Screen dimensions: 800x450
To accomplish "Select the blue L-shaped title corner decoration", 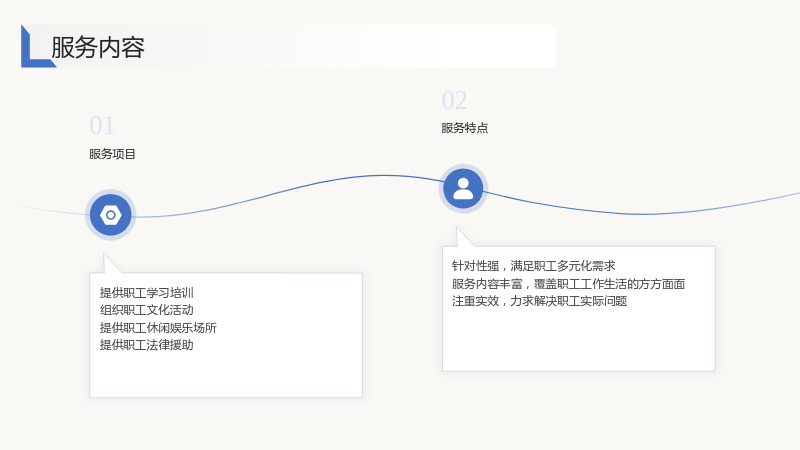I will tap(36, 46).
